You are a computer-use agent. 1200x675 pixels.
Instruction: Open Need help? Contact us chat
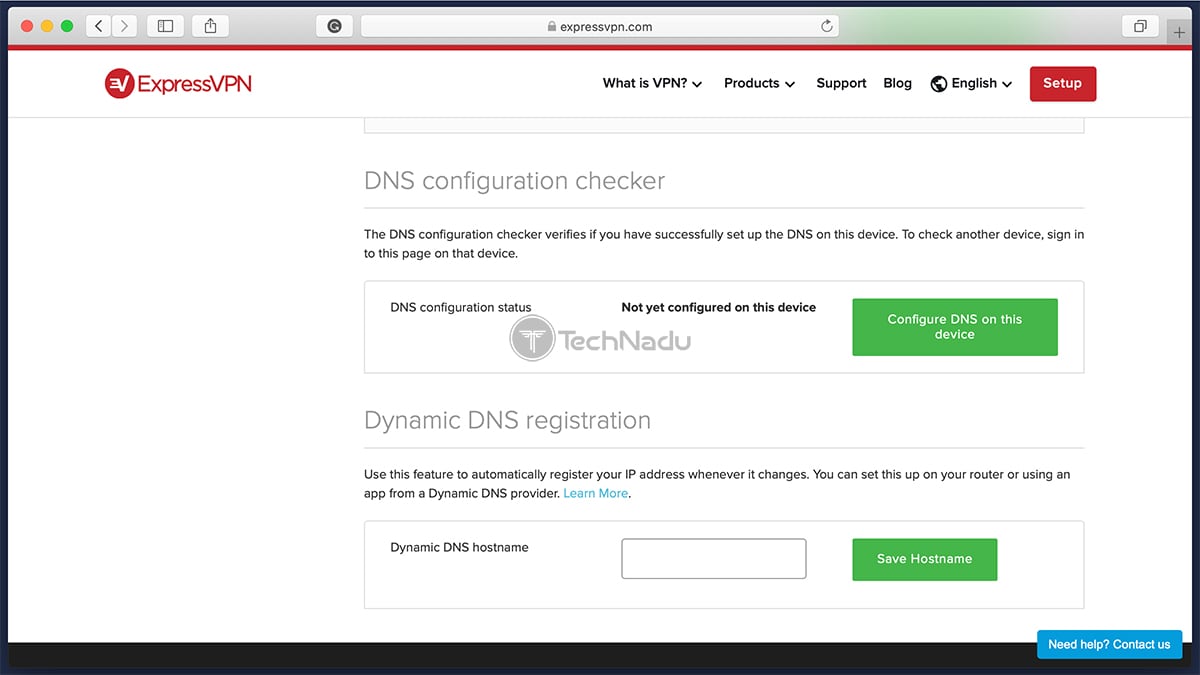pyautogui.click(x=1109, y=644)
